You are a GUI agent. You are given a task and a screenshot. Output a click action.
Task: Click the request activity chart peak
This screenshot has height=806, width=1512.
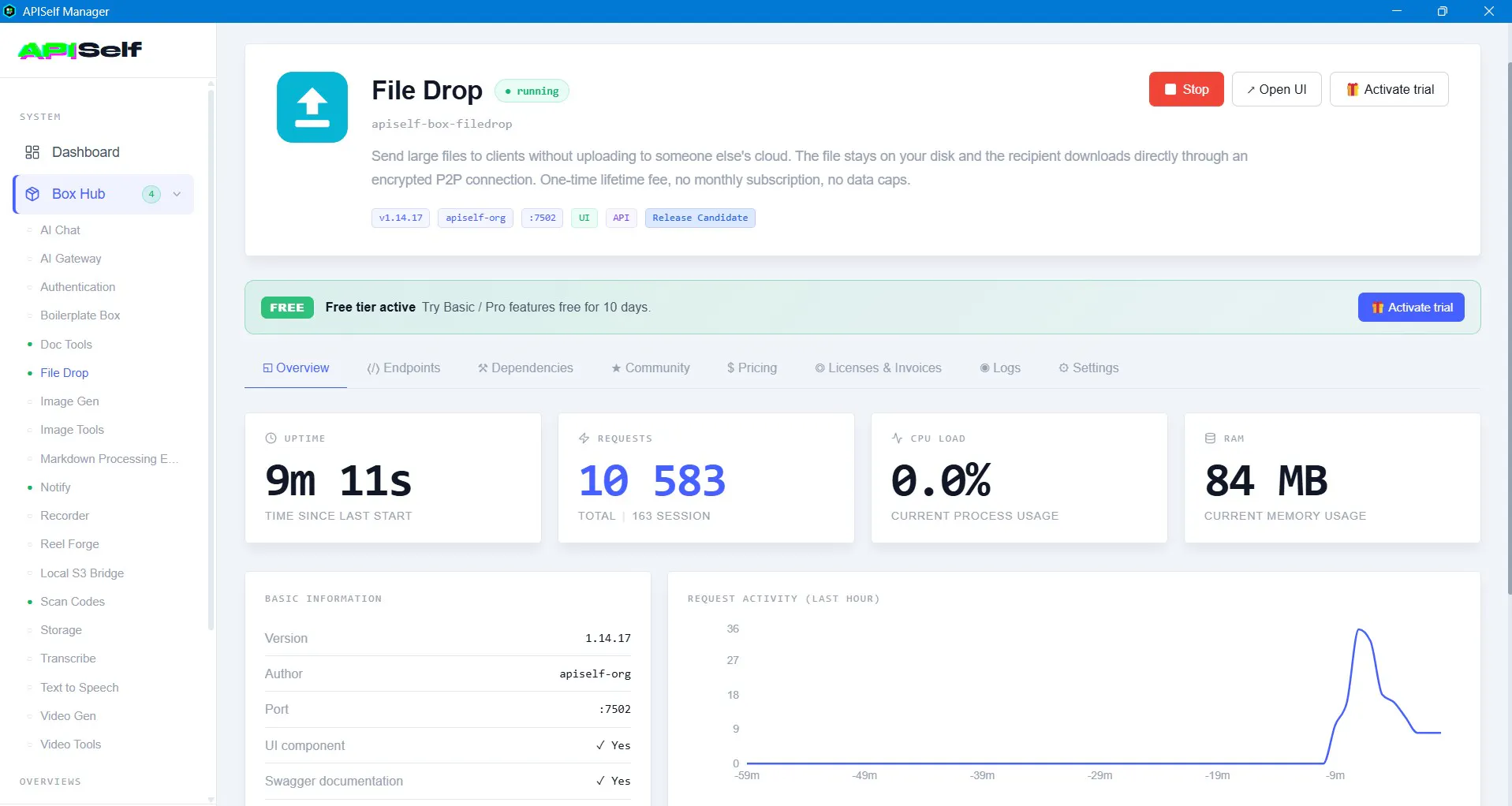pos(1359,629)
